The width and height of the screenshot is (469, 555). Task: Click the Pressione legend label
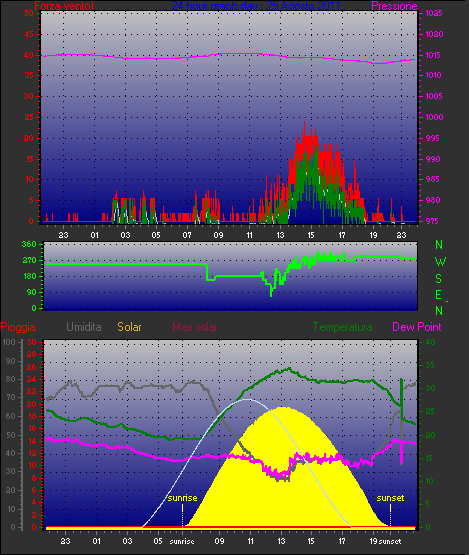394,6
